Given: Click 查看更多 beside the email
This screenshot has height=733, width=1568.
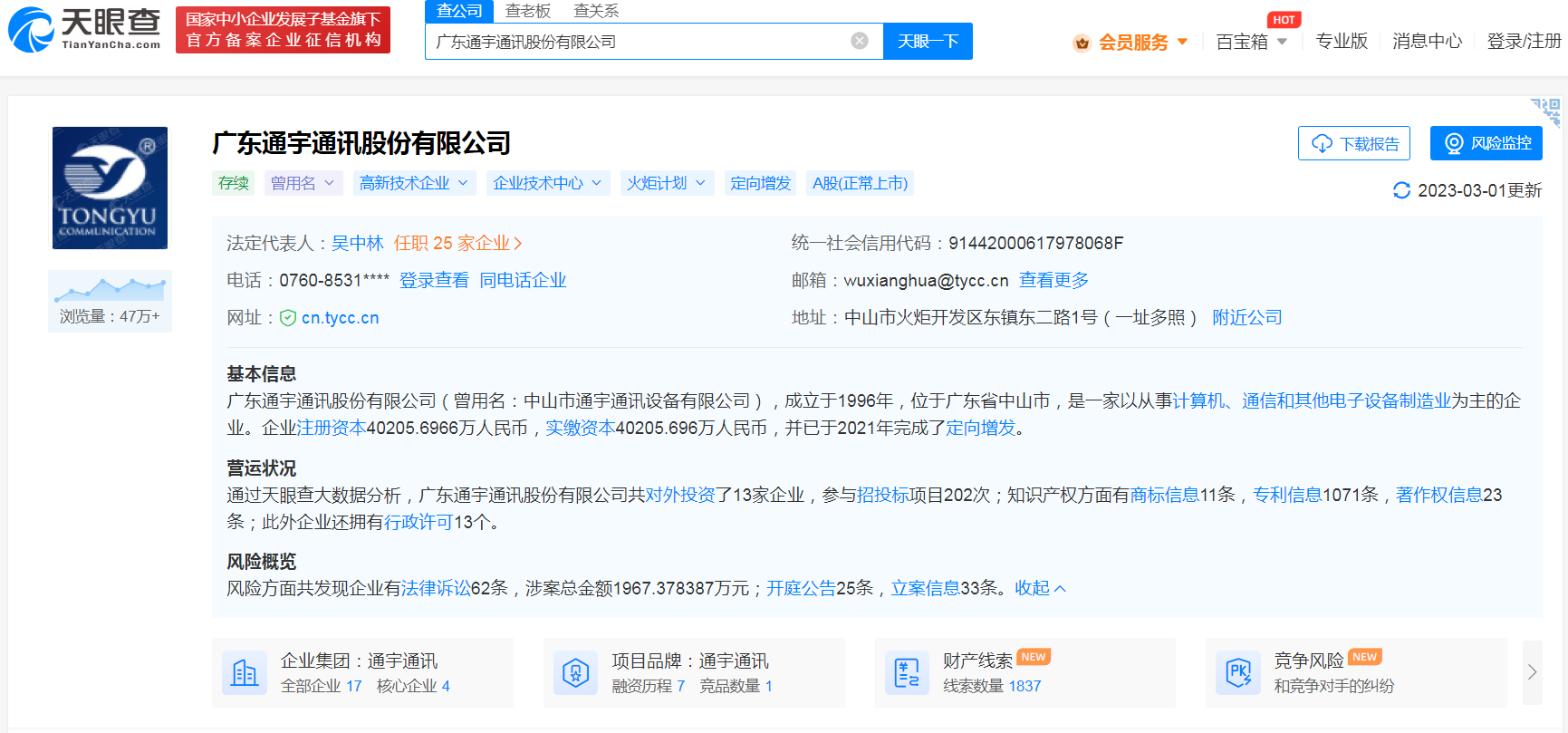Looking at the screenshot, I should (x=1054, y=280).
